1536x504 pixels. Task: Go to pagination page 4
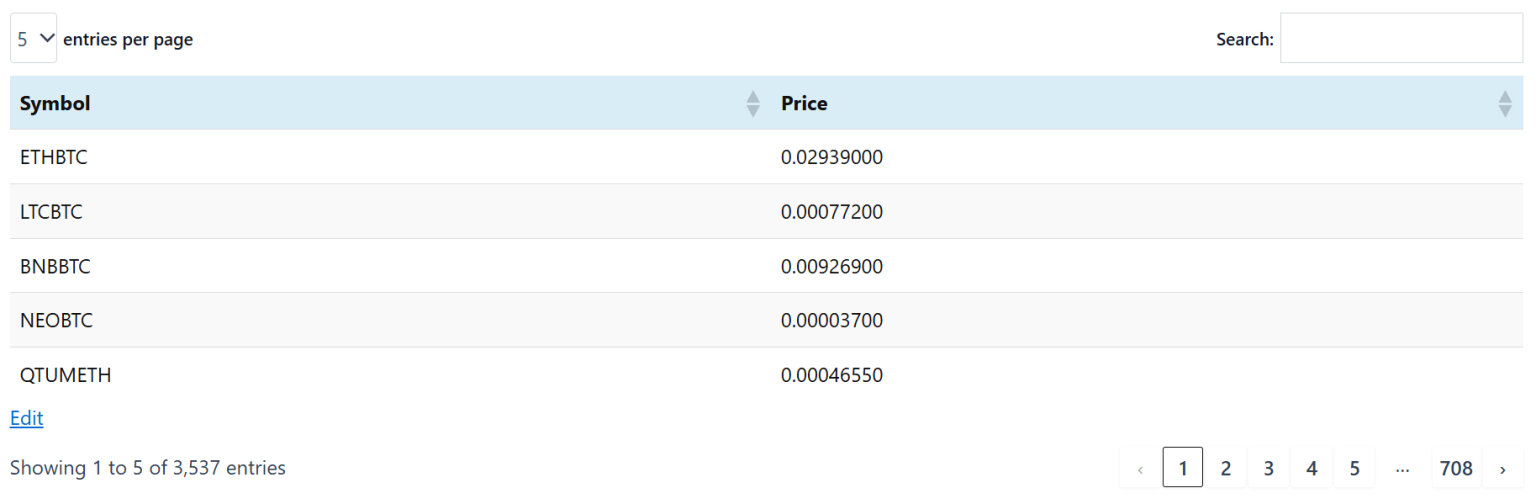(1312, 468)
